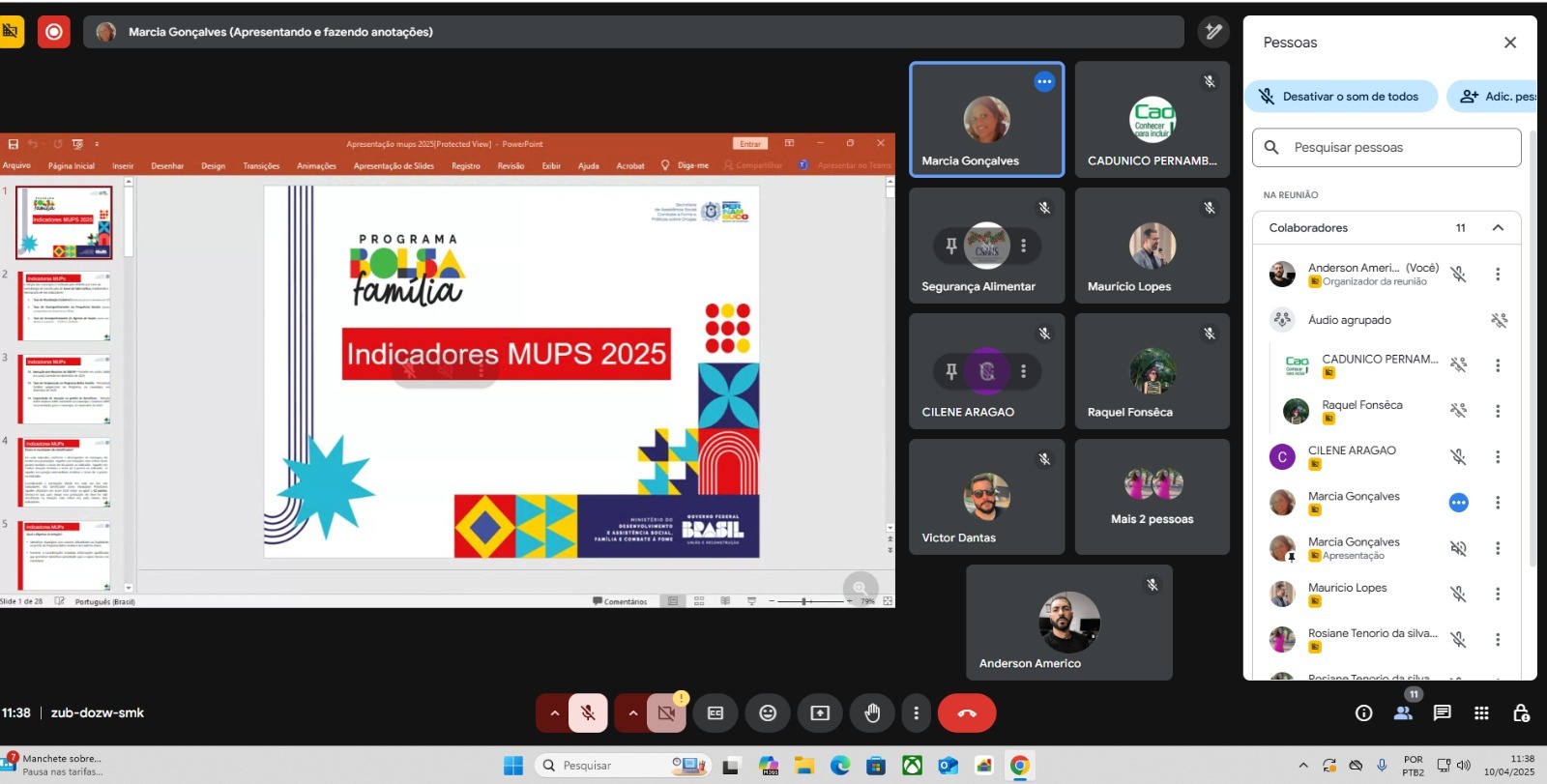Click the red leave call button
Viewport: 1547px width, 784px height.
tap(966, 713)
